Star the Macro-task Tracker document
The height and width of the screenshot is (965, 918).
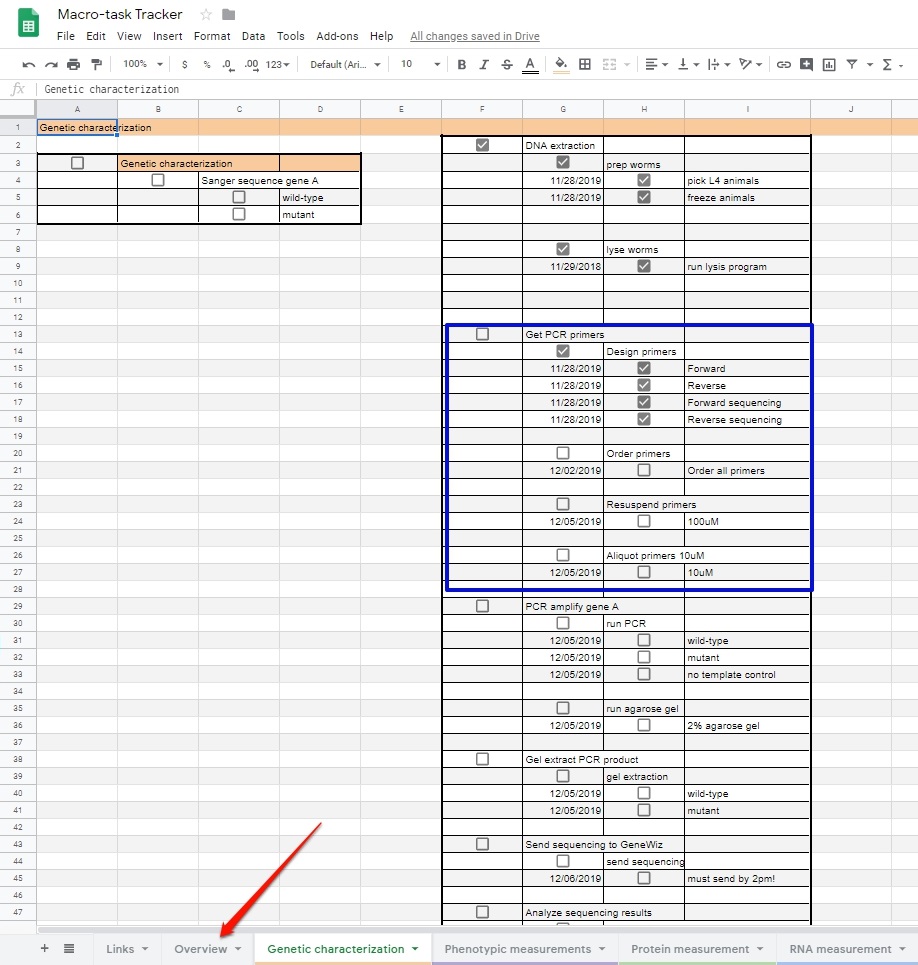coord(206,14)
